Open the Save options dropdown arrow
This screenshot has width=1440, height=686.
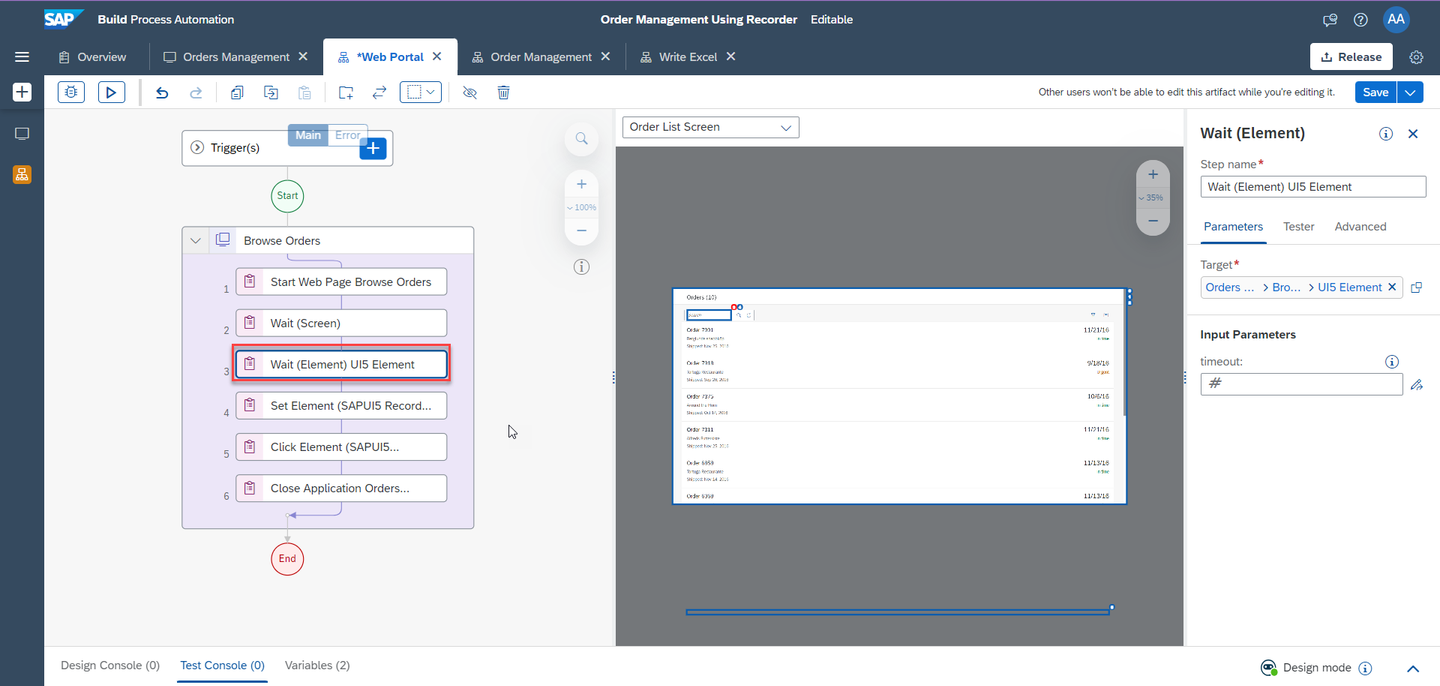[1410, 92]
